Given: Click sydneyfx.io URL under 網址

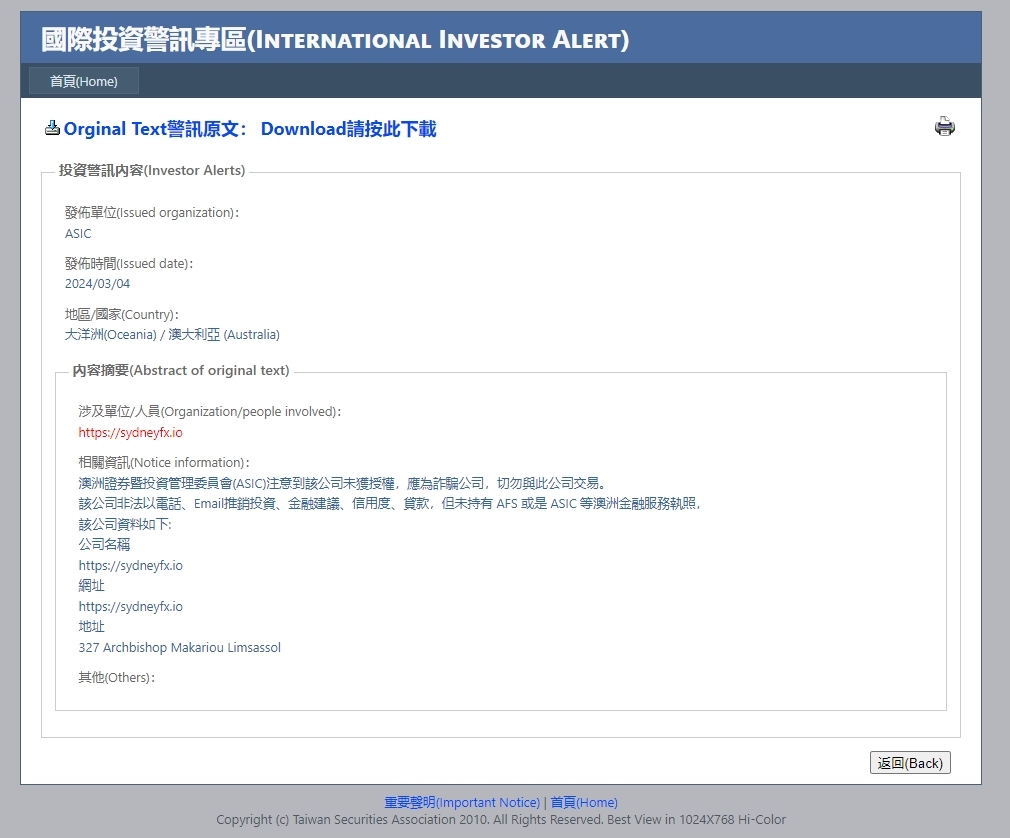Looking at the screenshot, I should [130, 607].
